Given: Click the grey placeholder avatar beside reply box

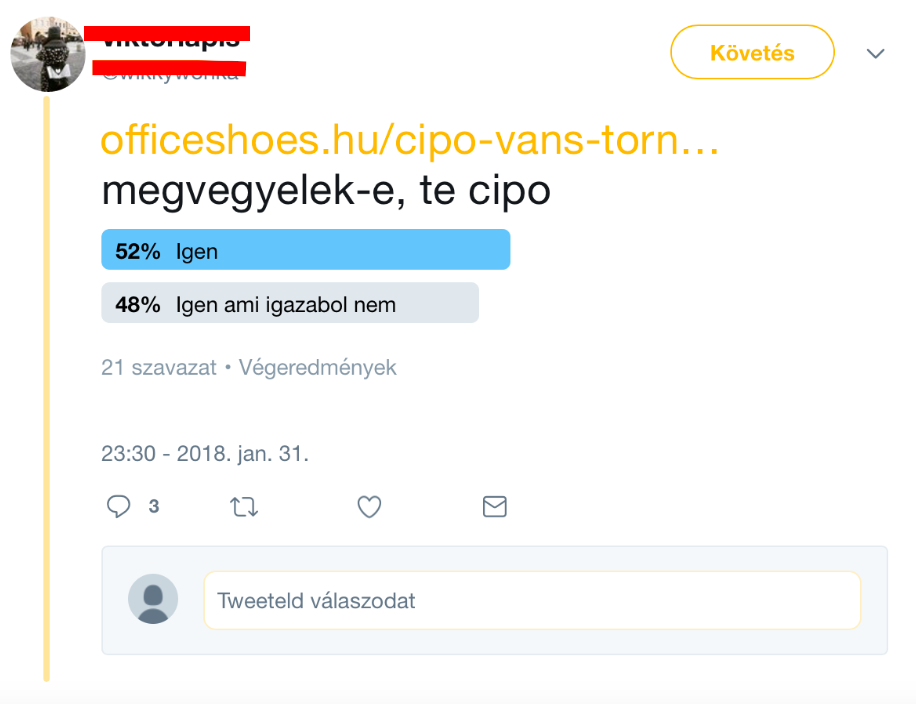Looking at the screenshot, I should 153,599.
